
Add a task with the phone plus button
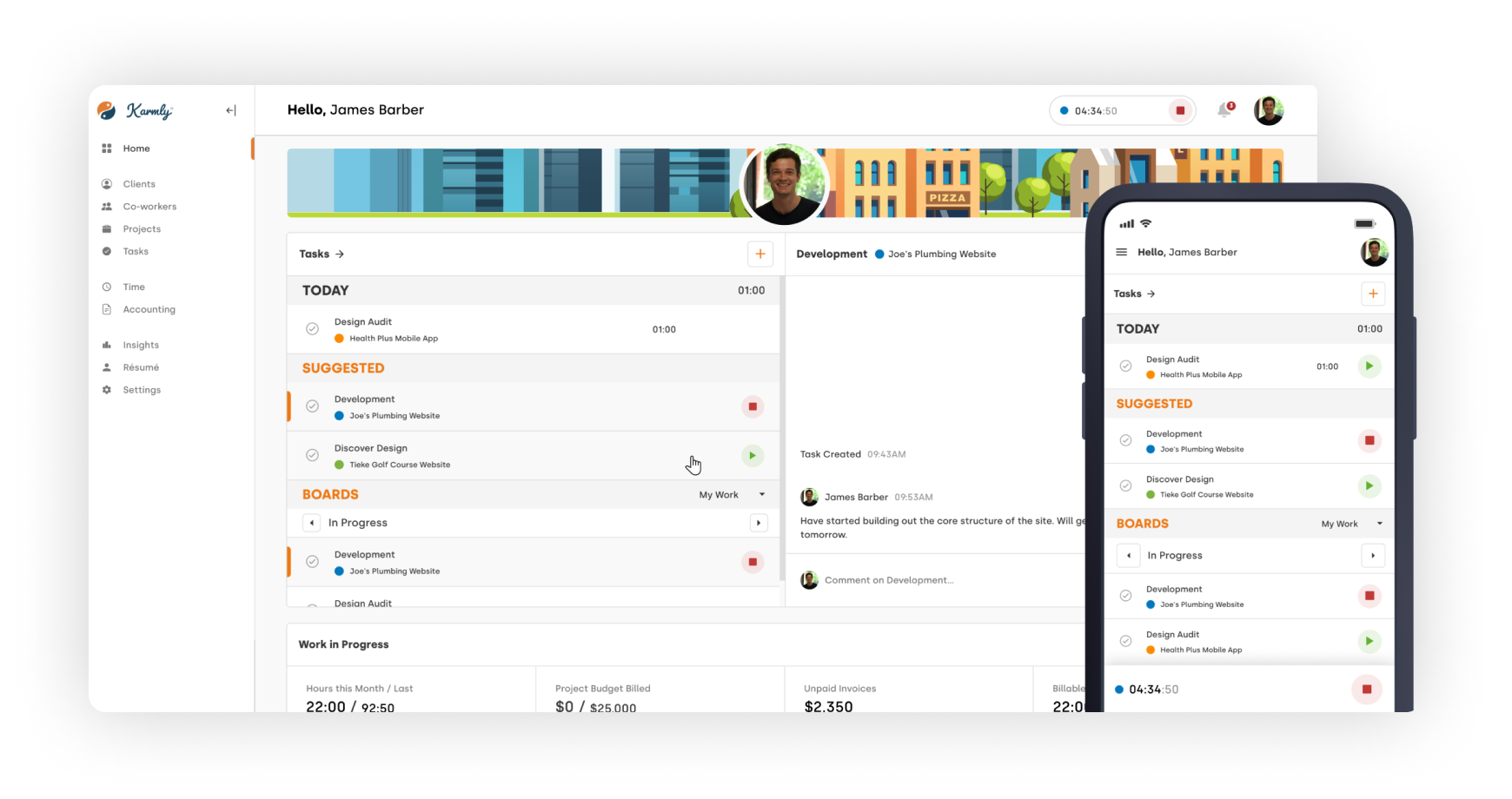click(1373, 294)
